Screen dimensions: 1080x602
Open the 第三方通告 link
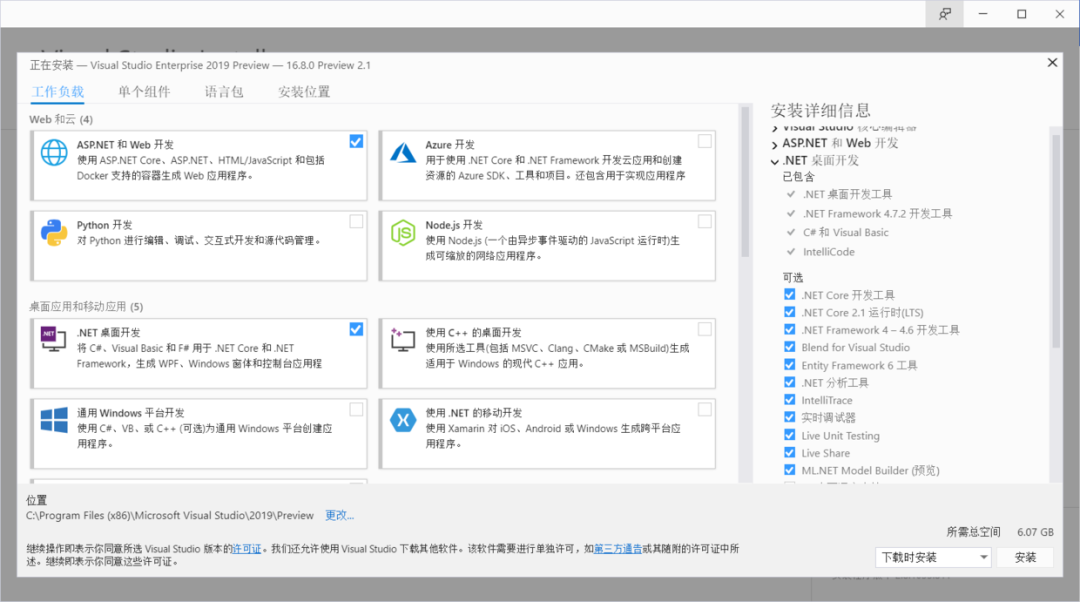click(618, 549)
